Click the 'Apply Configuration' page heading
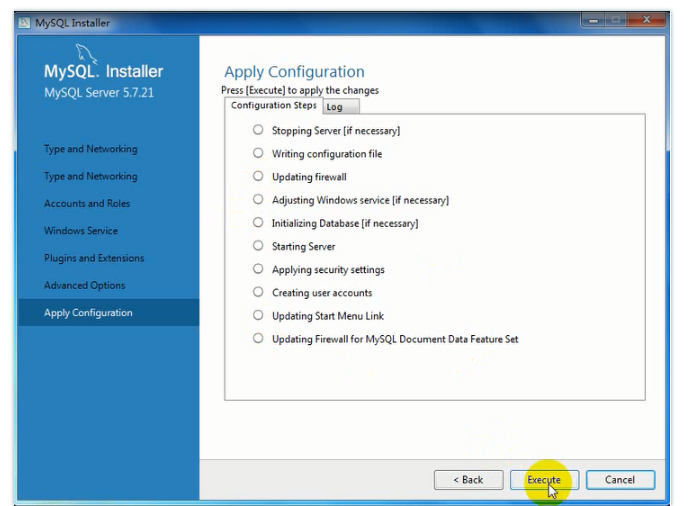693x506 pixels. (294, 72)
